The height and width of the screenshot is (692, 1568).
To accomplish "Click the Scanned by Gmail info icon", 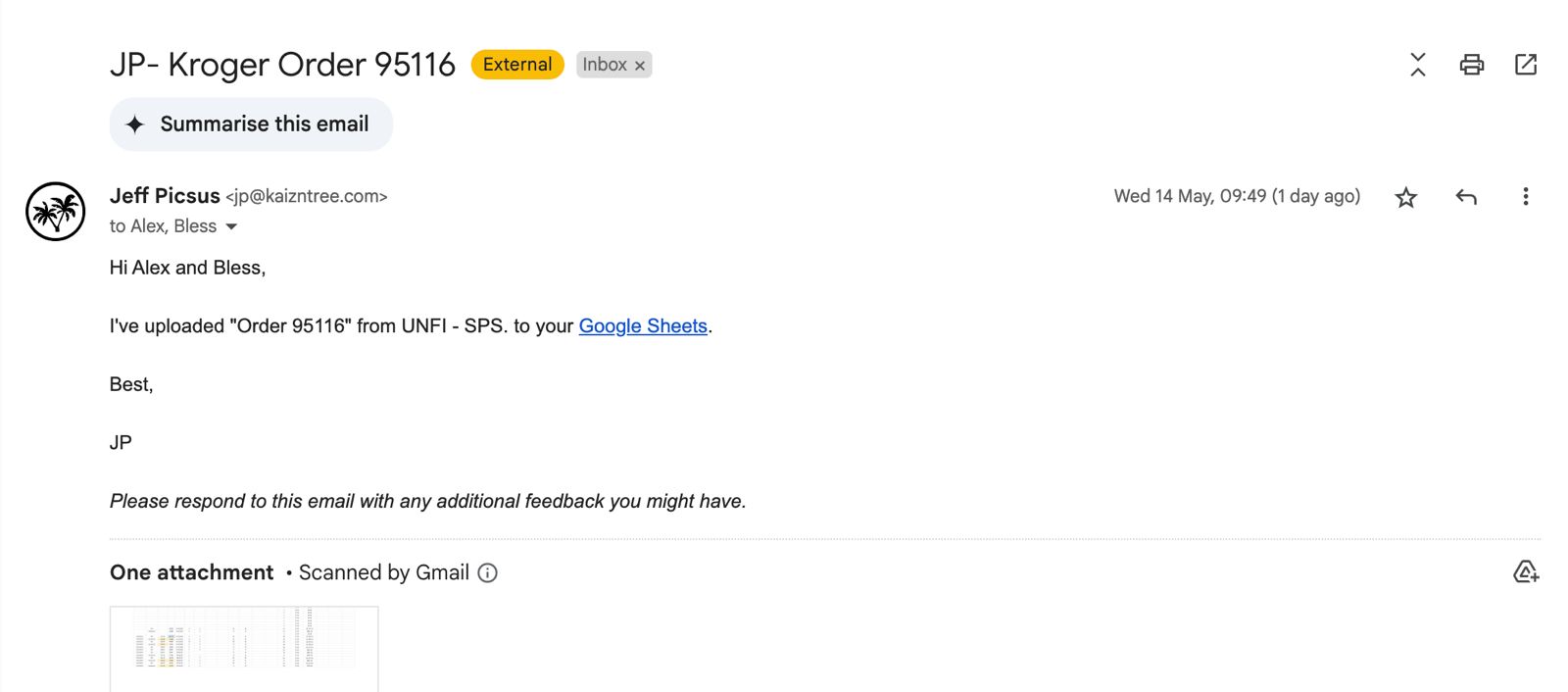I will click(487, 573).
